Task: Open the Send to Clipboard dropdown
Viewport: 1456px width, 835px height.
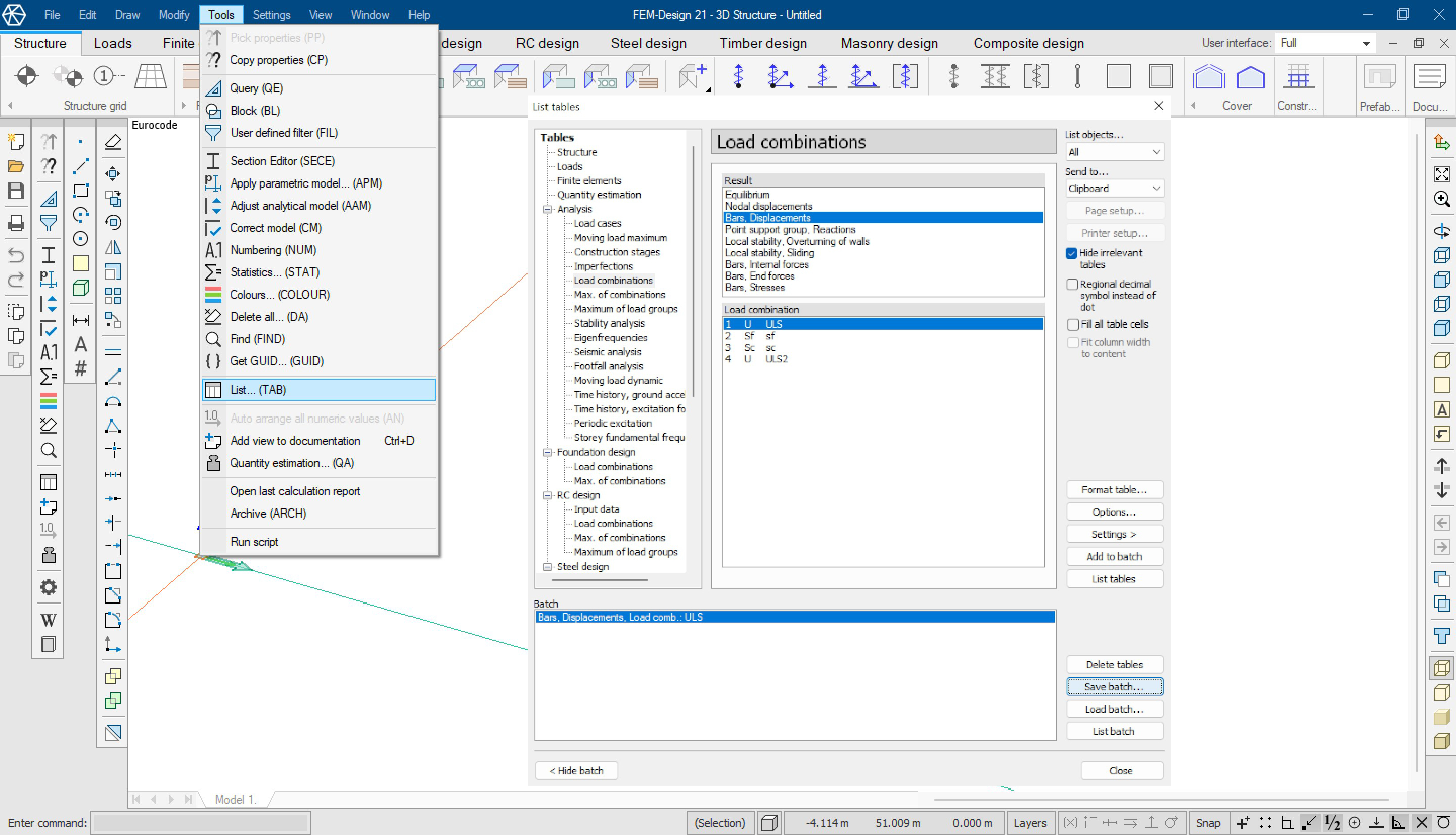Action: click(x=1114, y=189)
